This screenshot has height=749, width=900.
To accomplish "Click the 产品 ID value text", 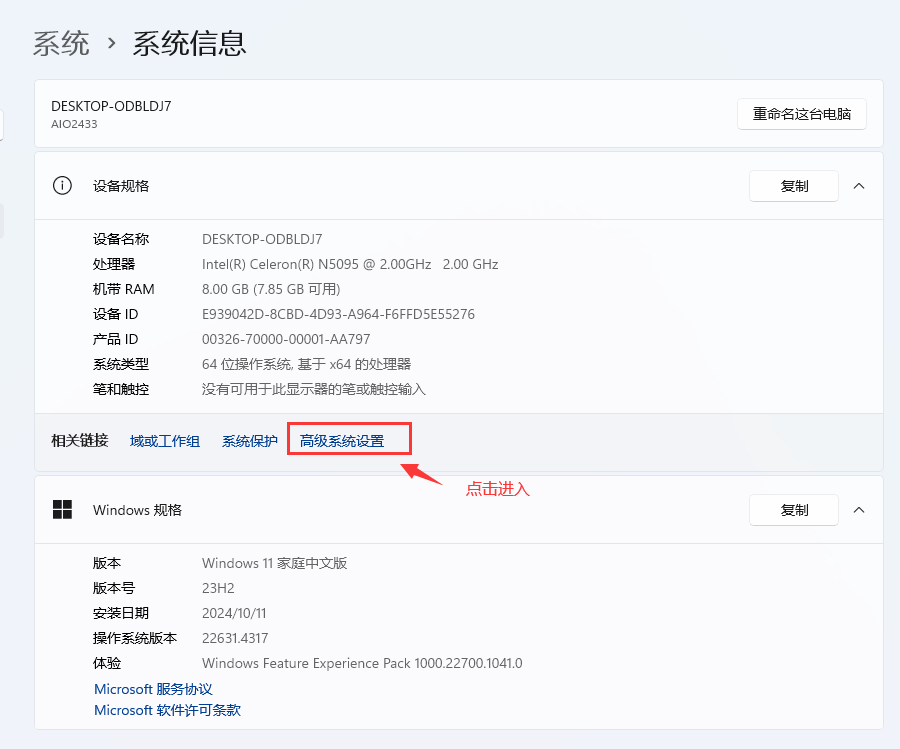I will click(286, 339).
